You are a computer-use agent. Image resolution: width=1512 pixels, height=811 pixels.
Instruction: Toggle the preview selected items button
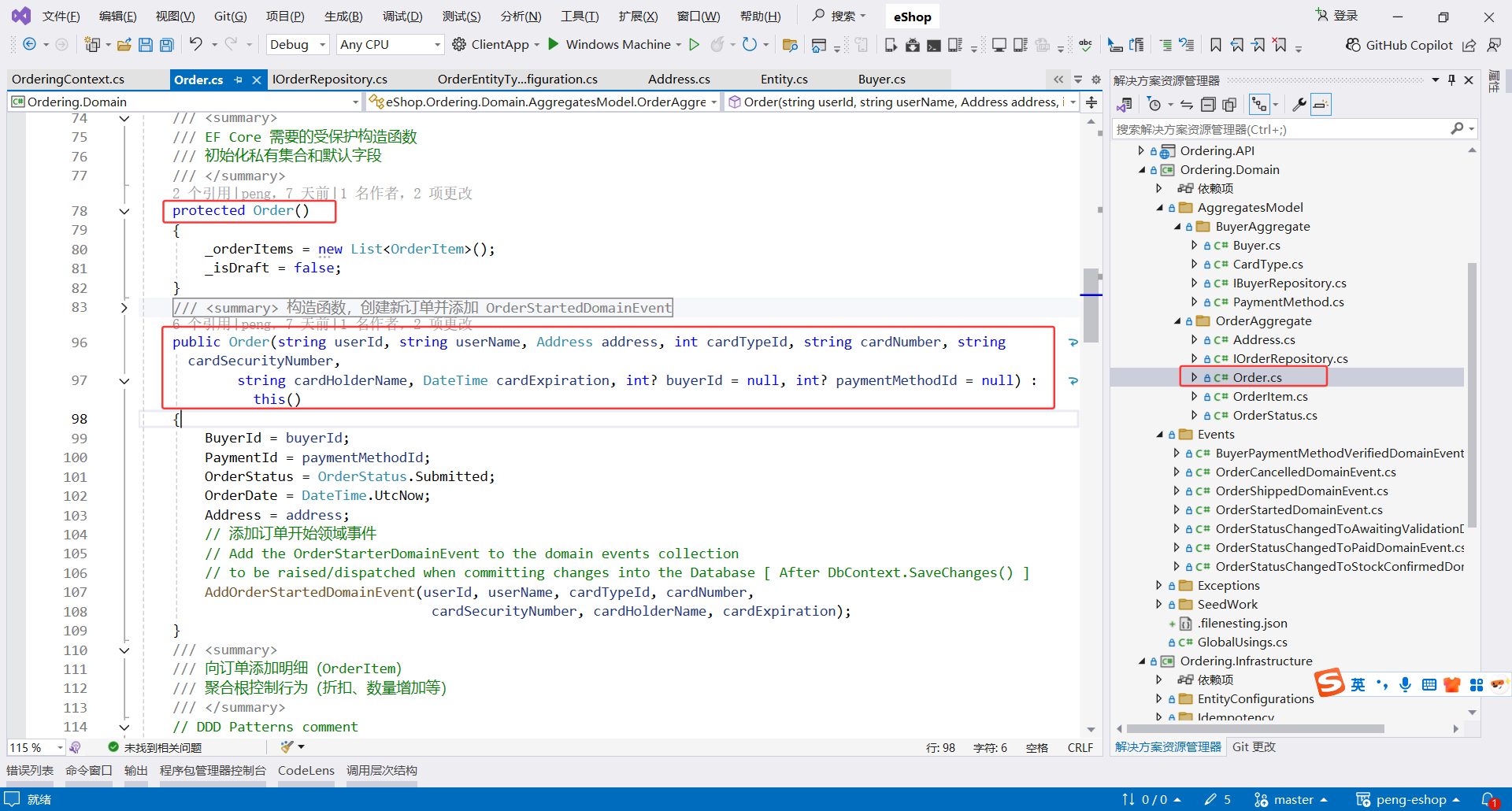tap(1321, 104)
